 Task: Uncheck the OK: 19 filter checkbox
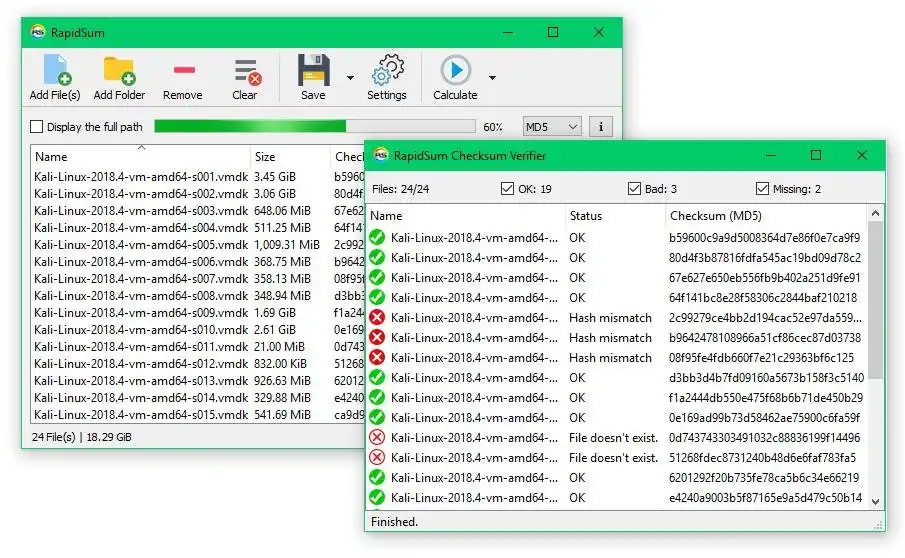coord(507,189)
